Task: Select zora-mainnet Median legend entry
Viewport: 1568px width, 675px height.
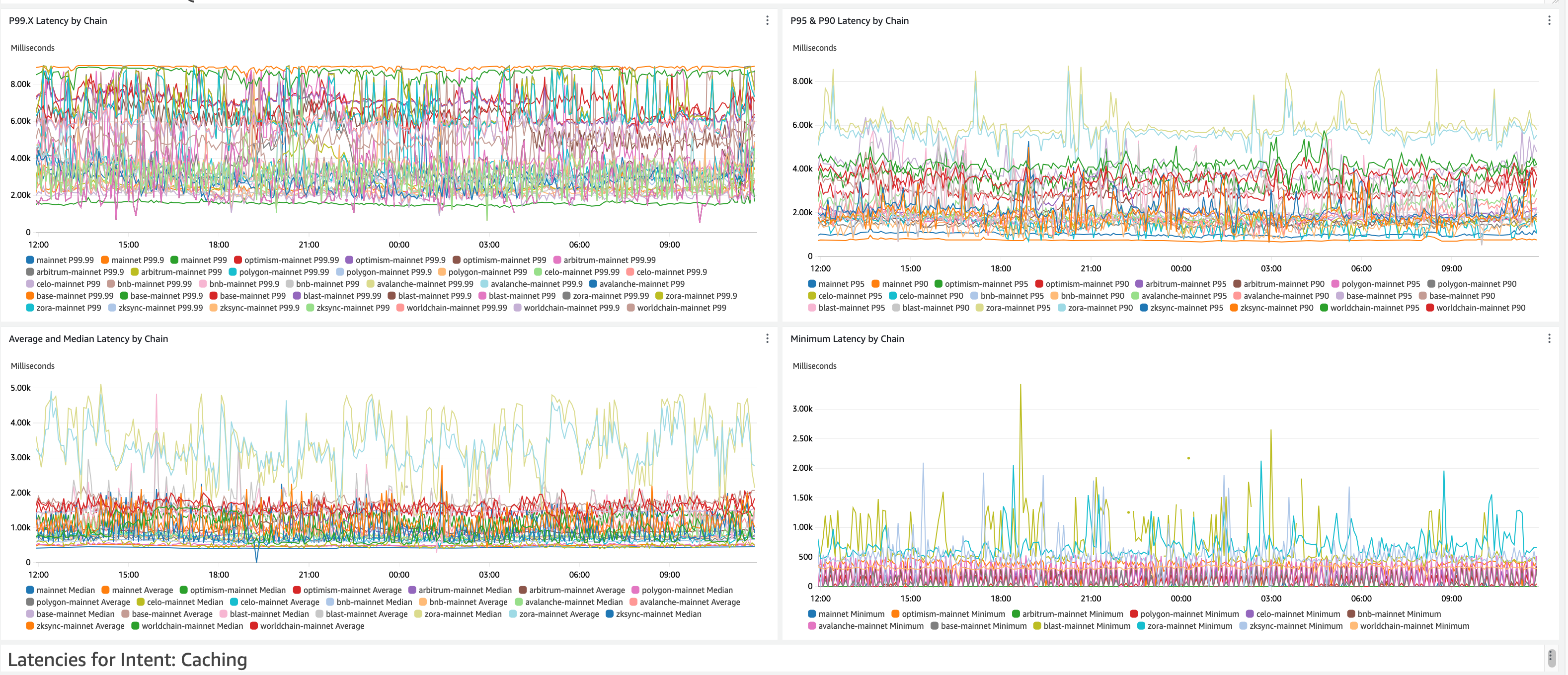Action: 458,614
